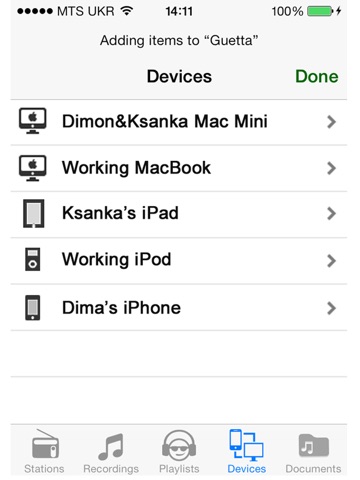Open the Stations radio tab
This screenshot has width=360, height=480.
(x=44, y=451)
